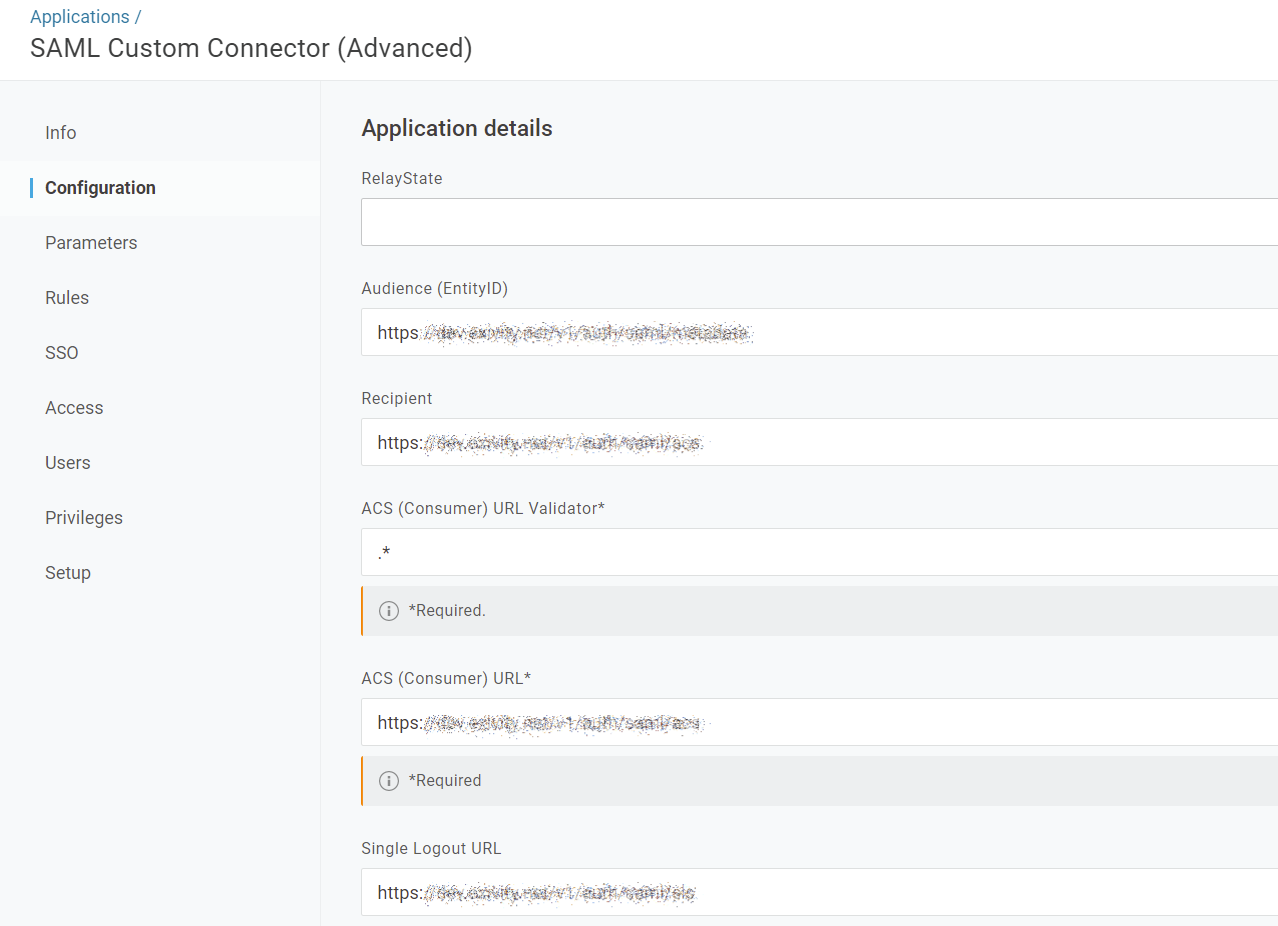Click the Audience (EntityID) field

819,332
